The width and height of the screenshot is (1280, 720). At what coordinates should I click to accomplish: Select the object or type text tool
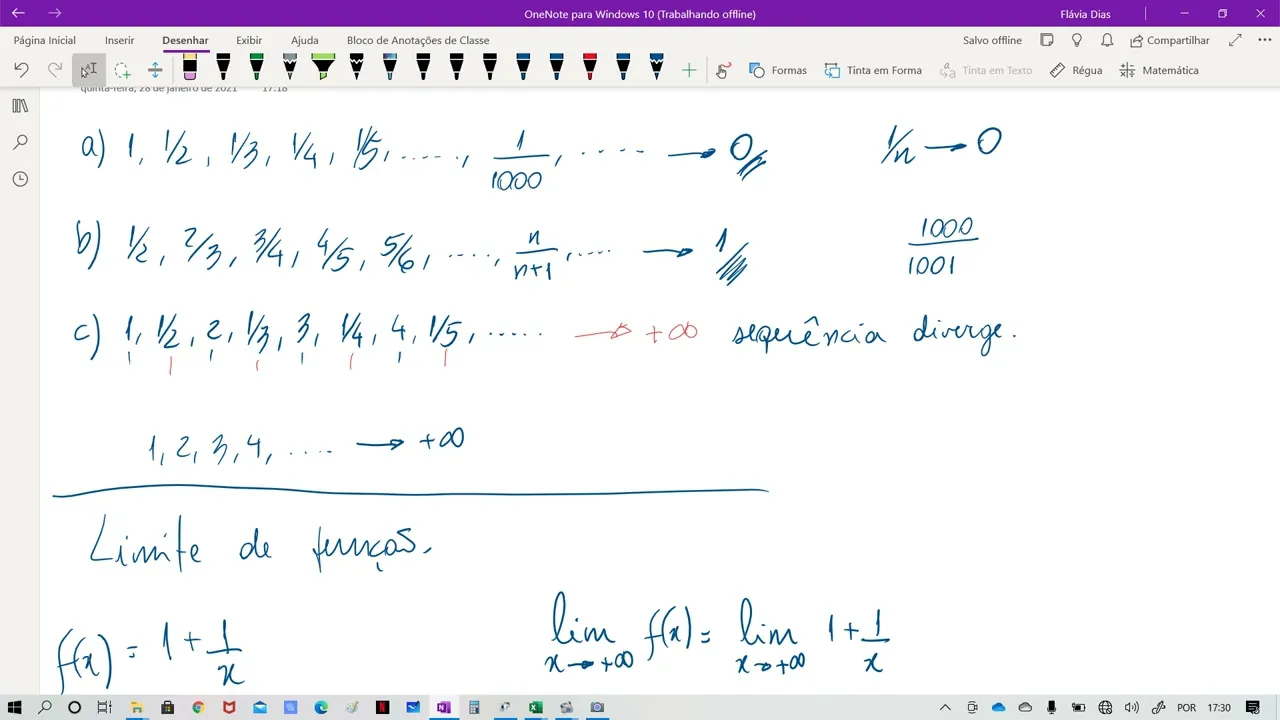(88, 70)
